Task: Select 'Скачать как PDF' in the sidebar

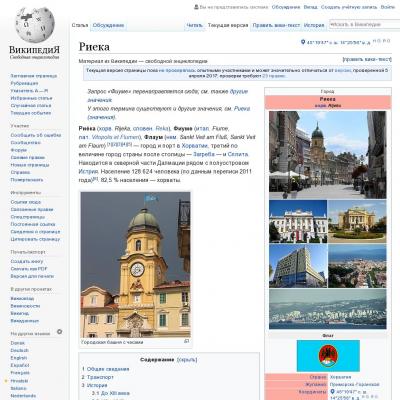Action: point(29,269)
